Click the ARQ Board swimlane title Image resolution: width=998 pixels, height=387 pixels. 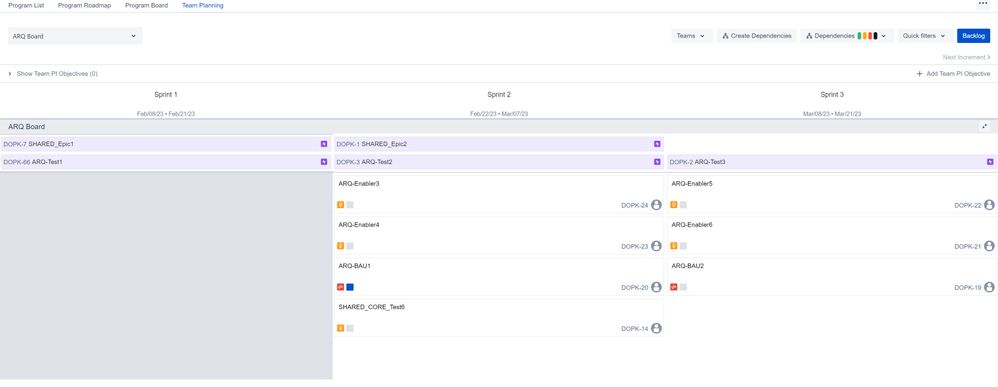click(26, 127)
